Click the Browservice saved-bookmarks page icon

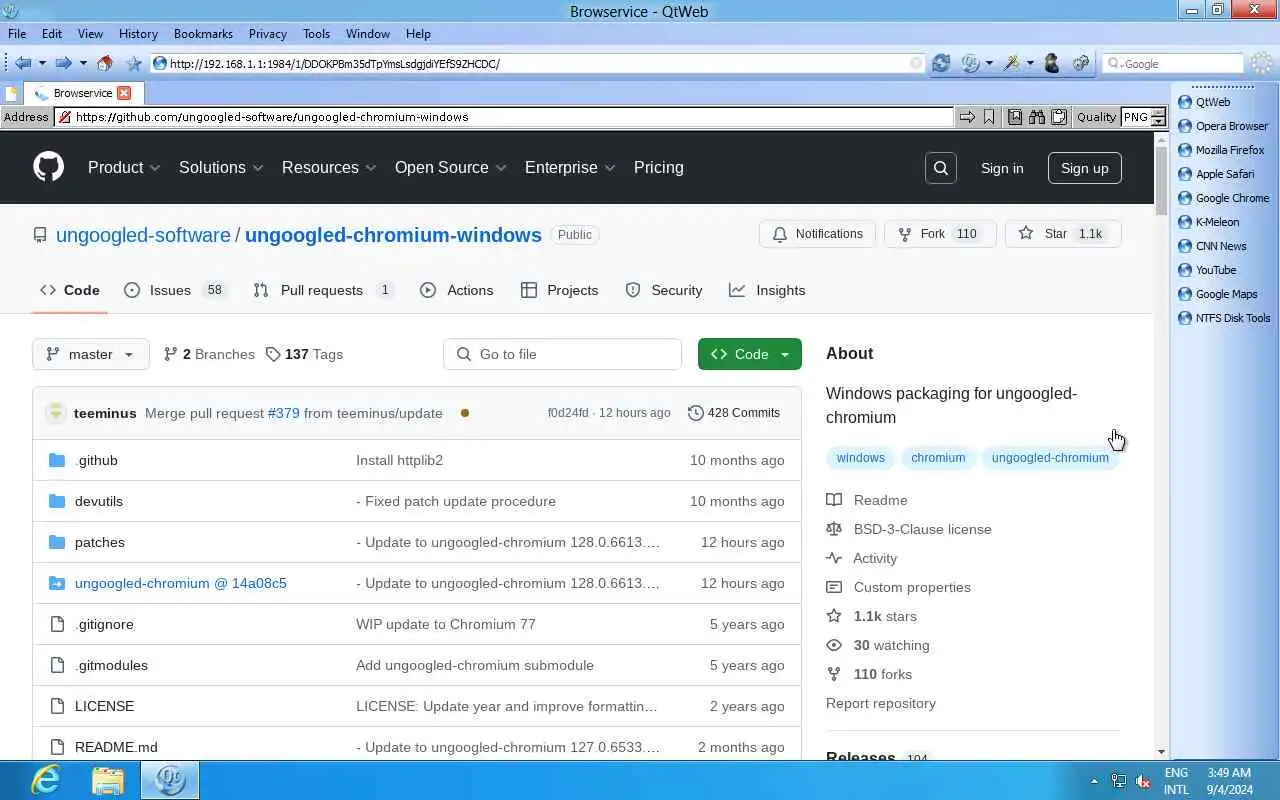point(1015,117)
